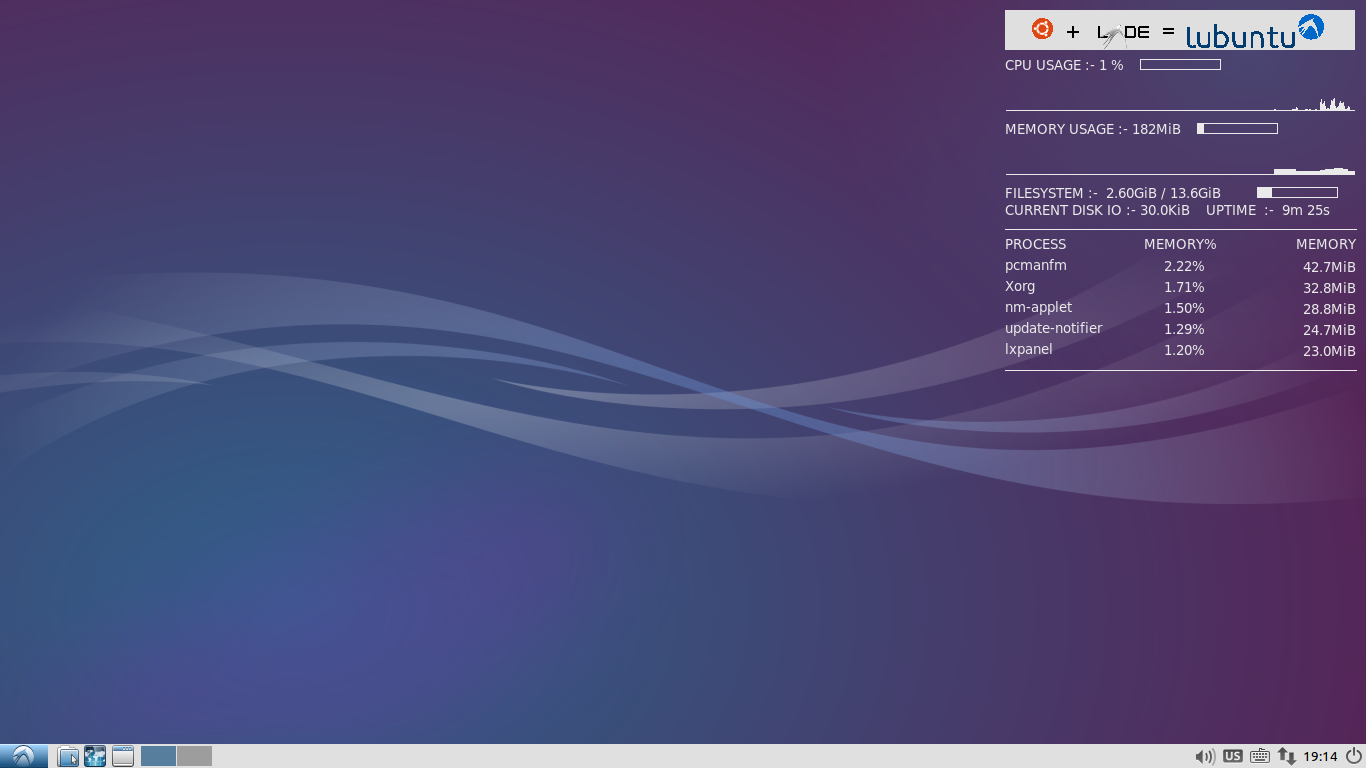The height and width of the screenshot is (768, 1366).
Task: Click the US keyboard layout indicator
Action: tap(1233, 757)
